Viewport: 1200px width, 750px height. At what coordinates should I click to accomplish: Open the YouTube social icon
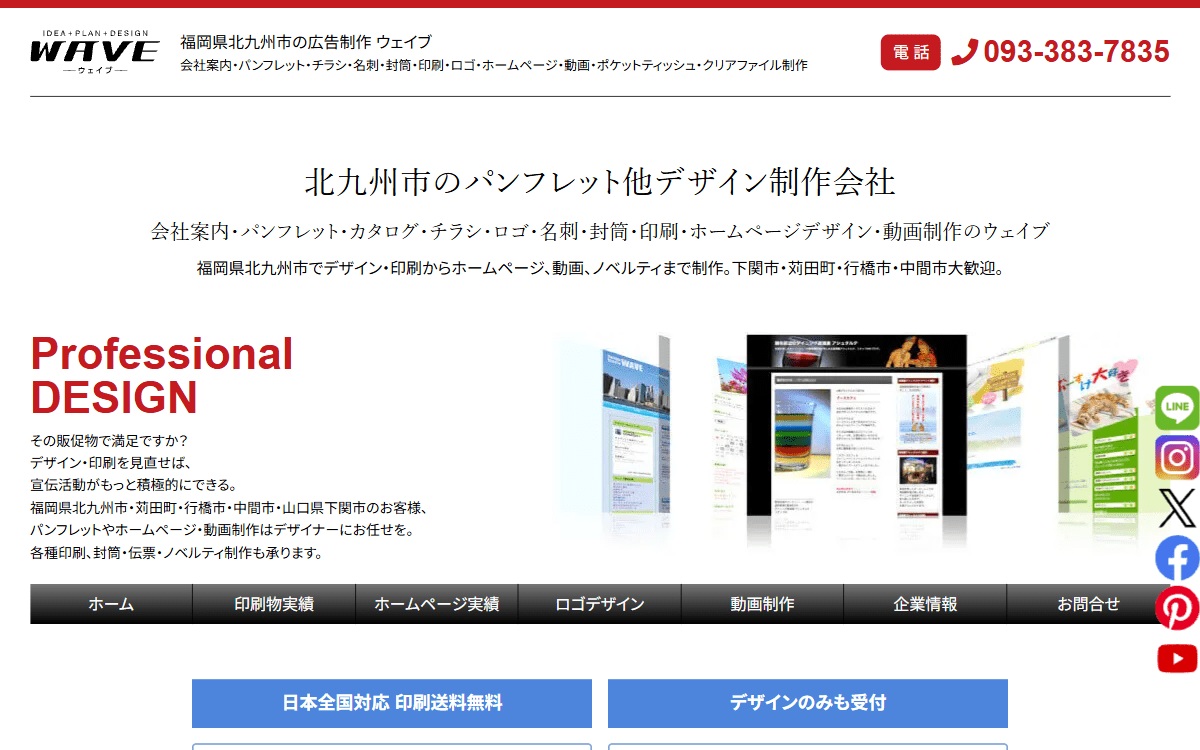[1177, 658]
